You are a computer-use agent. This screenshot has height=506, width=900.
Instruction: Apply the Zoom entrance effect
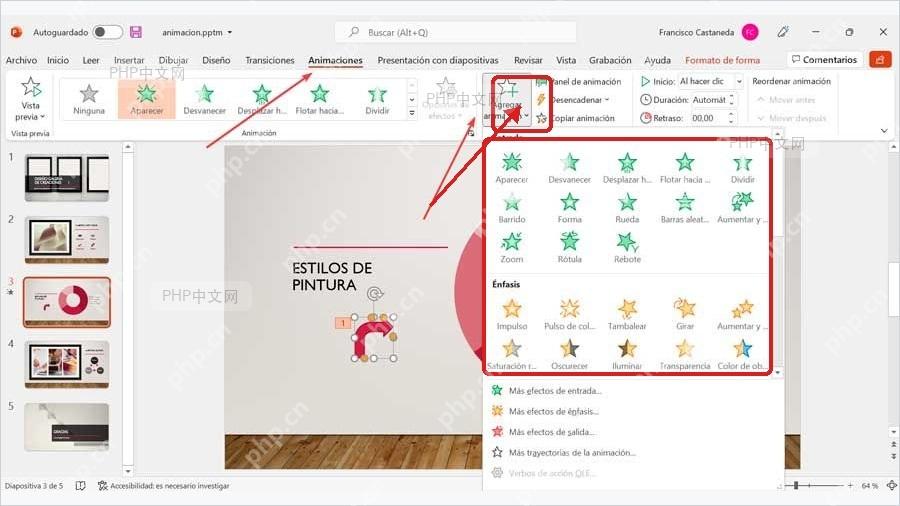point(511,247)
